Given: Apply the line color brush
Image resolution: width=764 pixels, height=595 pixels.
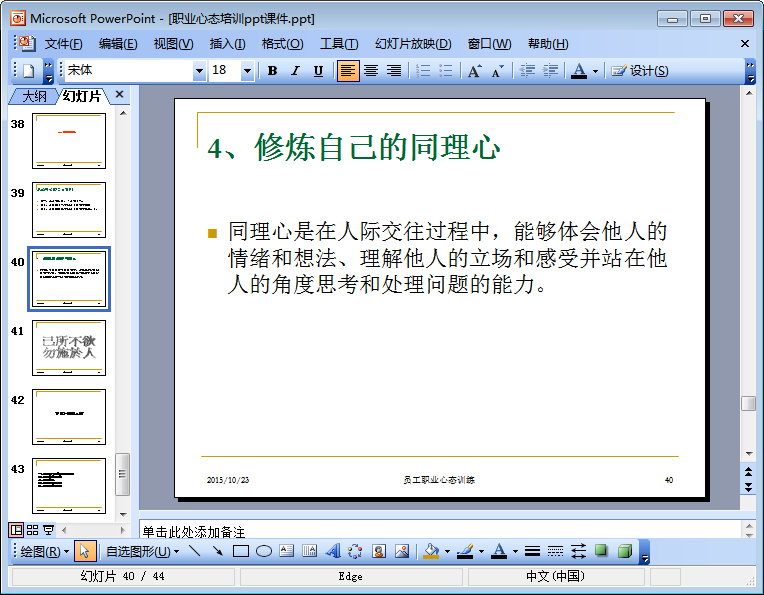Looking at the screenshot, I should (465, 552).
